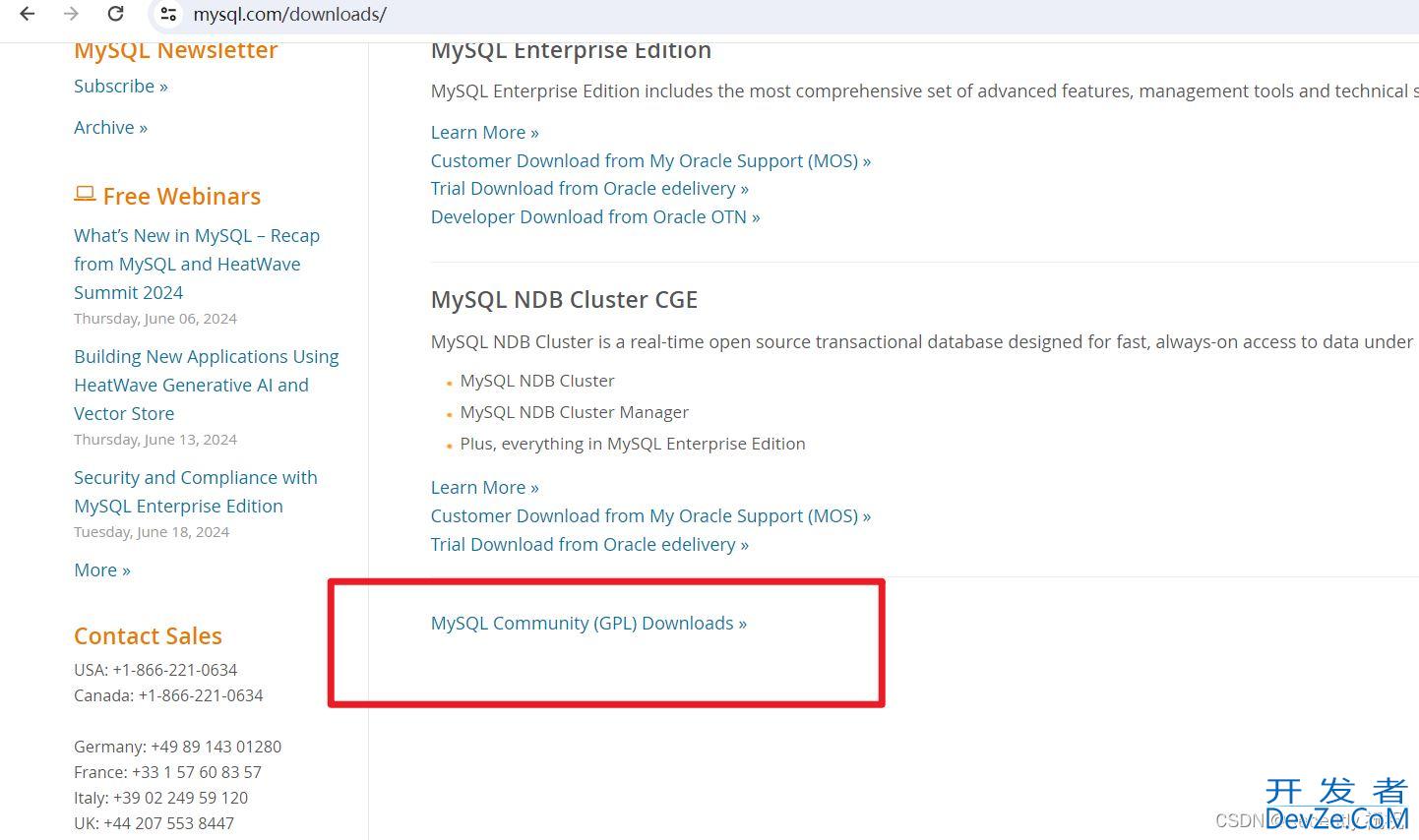Open Security and Compliance with MySQL webinar
The width and height of the screenshot is (1419, 840).
coord(196,492)
